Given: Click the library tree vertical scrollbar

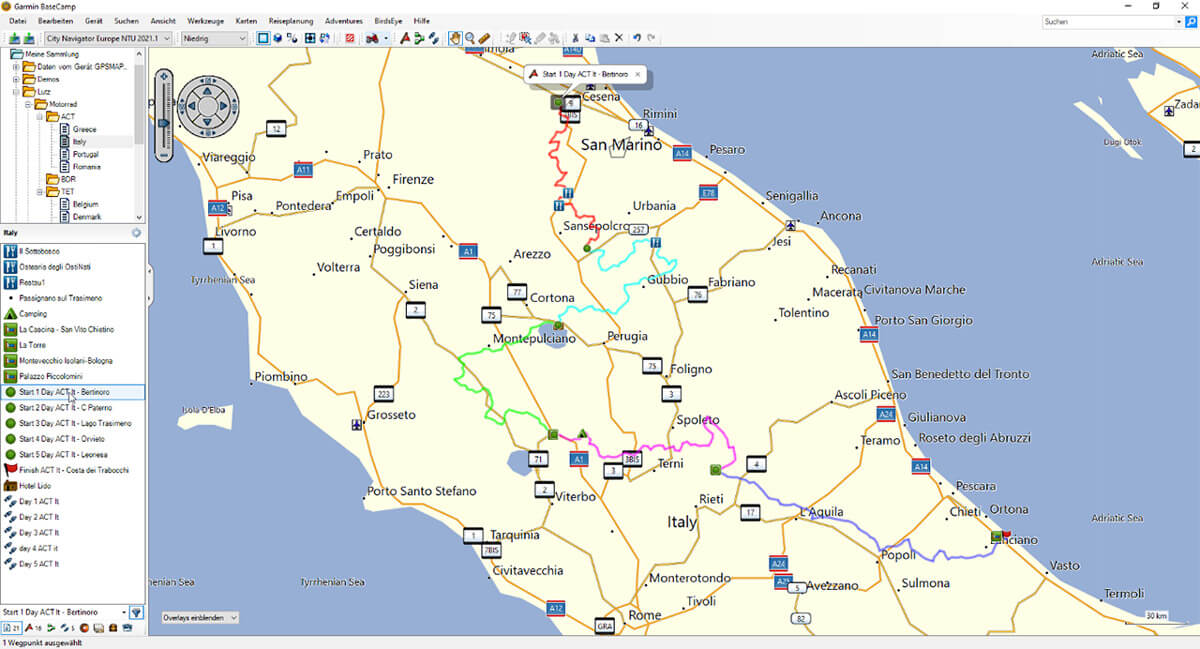Looking at the screenshot, I should (139, 104).
